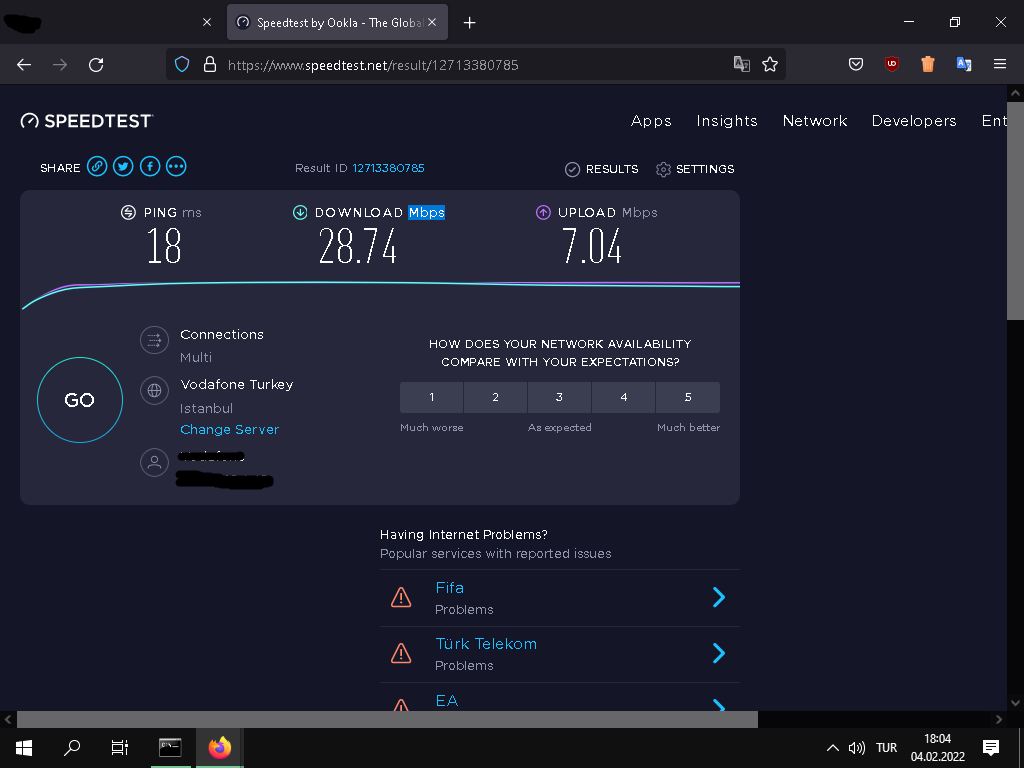1024x768 pixels.
Task: Click the user profile ISP icon
Action: 155,462
